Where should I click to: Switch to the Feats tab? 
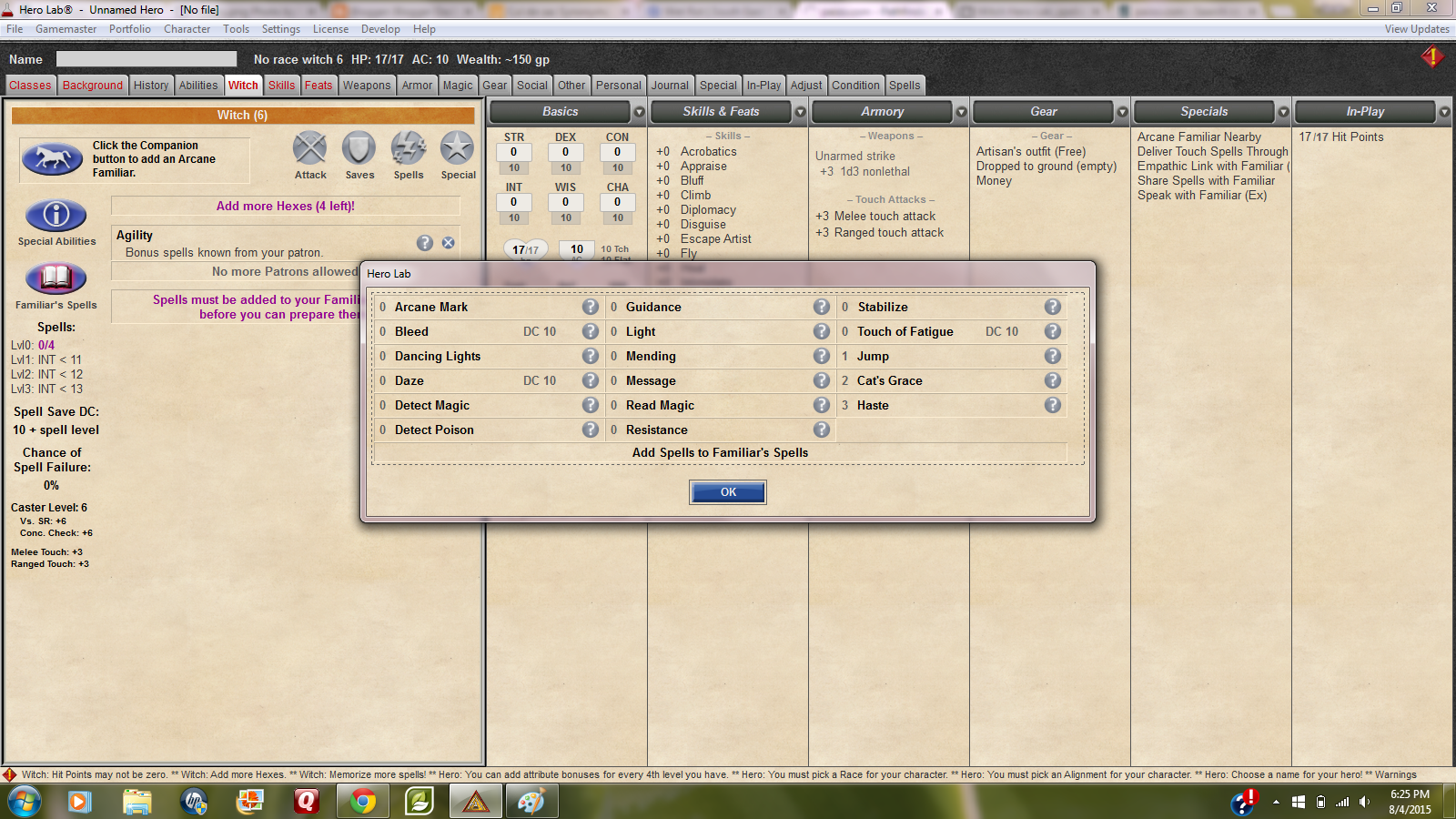coord(318,86)
